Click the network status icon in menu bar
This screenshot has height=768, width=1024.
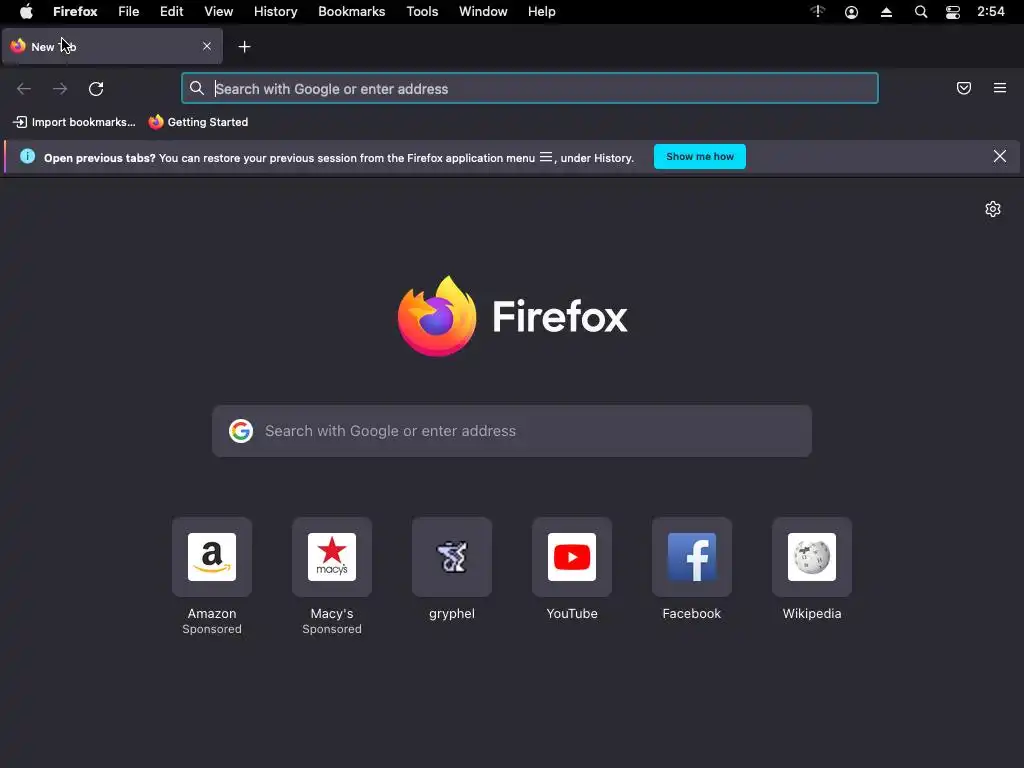(818, 12)
